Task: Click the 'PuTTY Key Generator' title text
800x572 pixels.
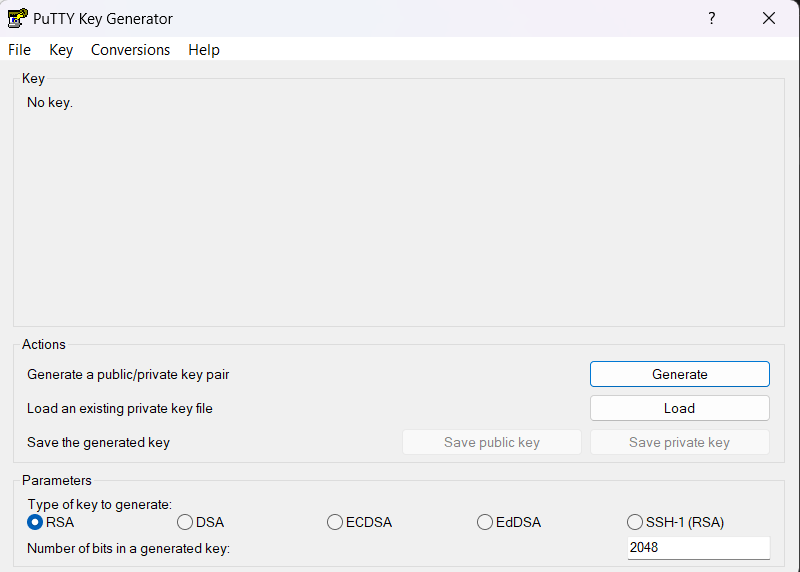Action: (103, 19)
